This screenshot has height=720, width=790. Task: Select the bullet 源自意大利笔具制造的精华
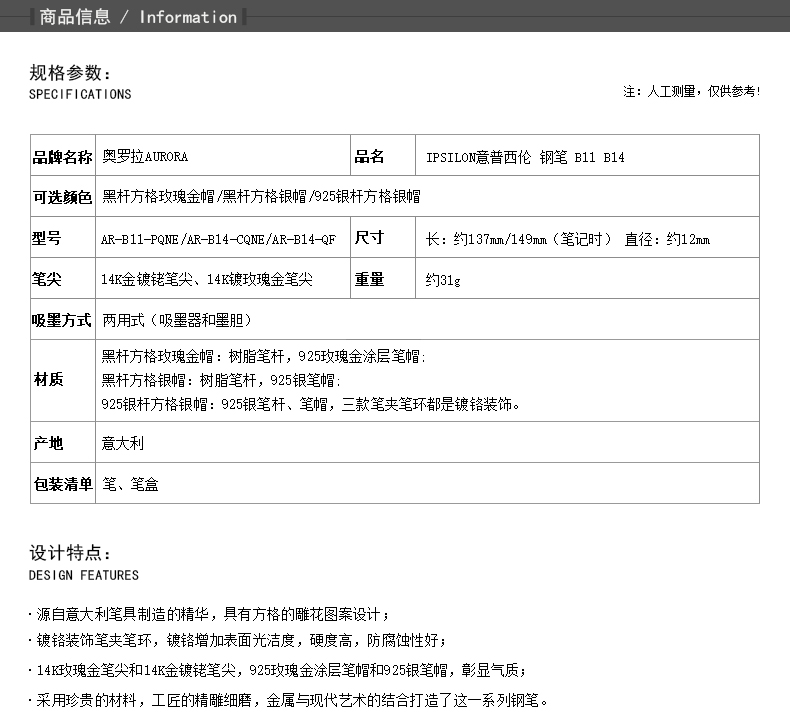pyautogui.click(x=209, y=614)
